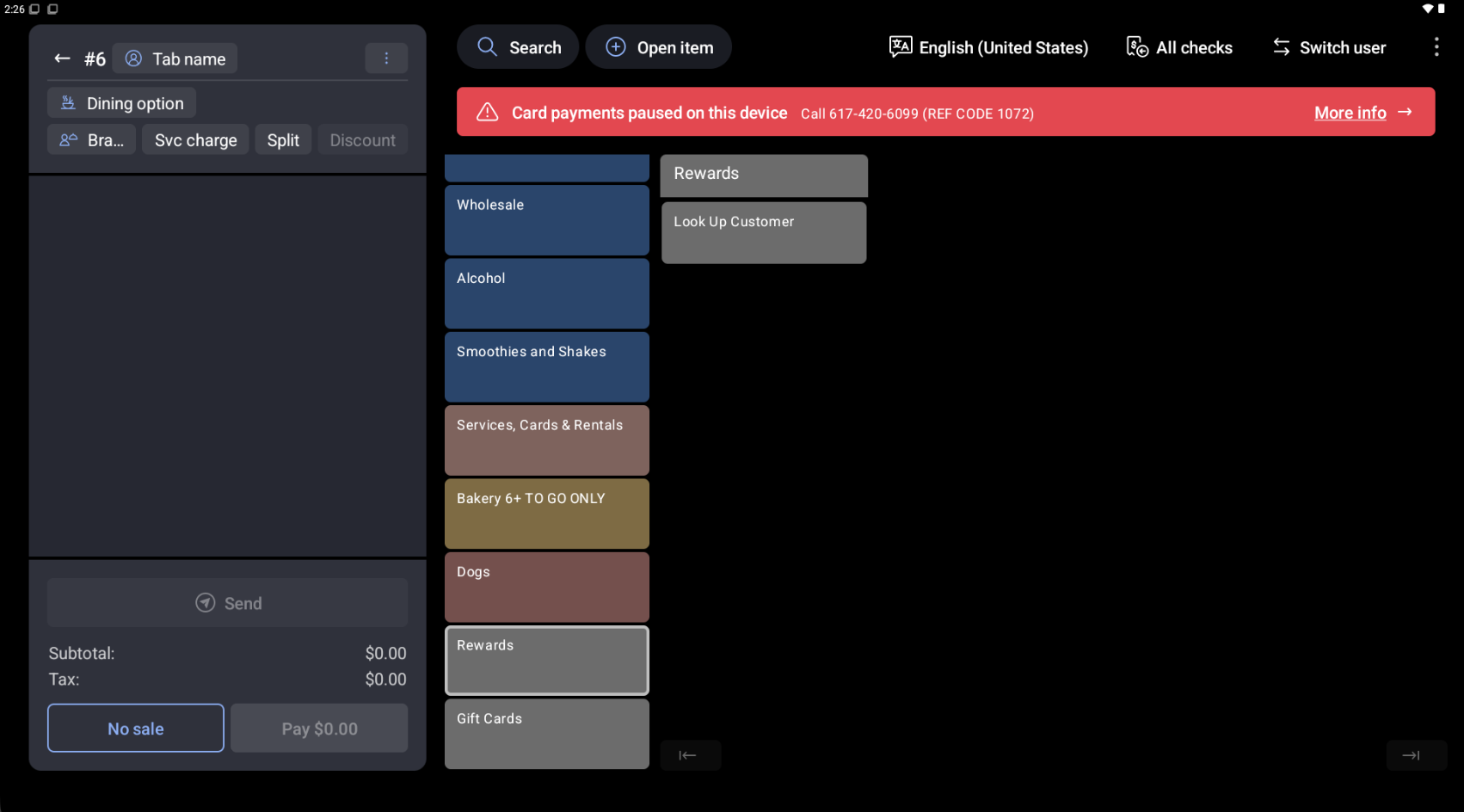Viewport: 1464px width, 812px height.
Task: Select Smoothies and Shakes menu group
Action: [x=547, y=367]
